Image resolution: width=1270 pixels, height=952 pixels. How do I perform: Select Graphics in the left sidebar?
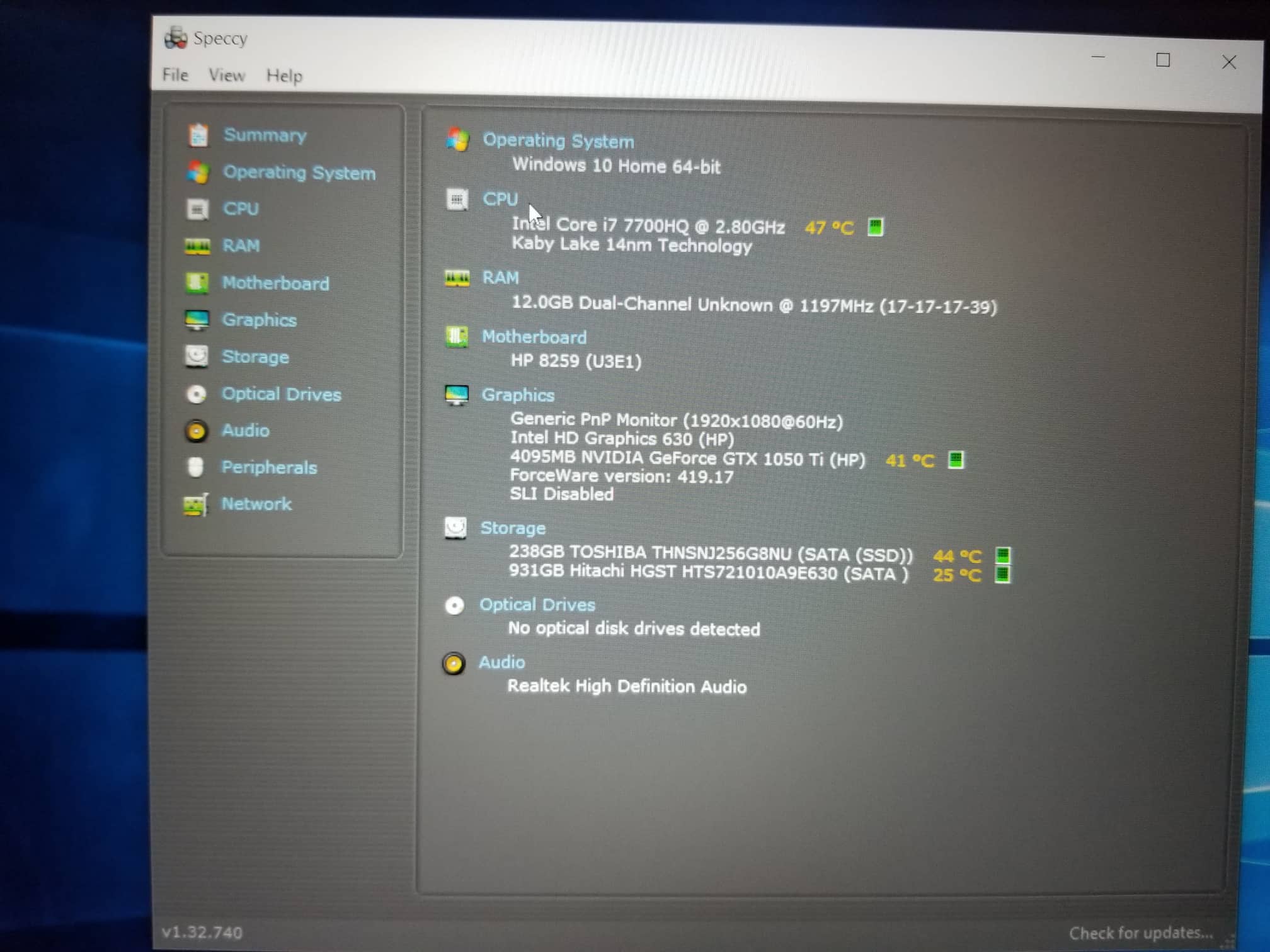(x=259, y=320)
